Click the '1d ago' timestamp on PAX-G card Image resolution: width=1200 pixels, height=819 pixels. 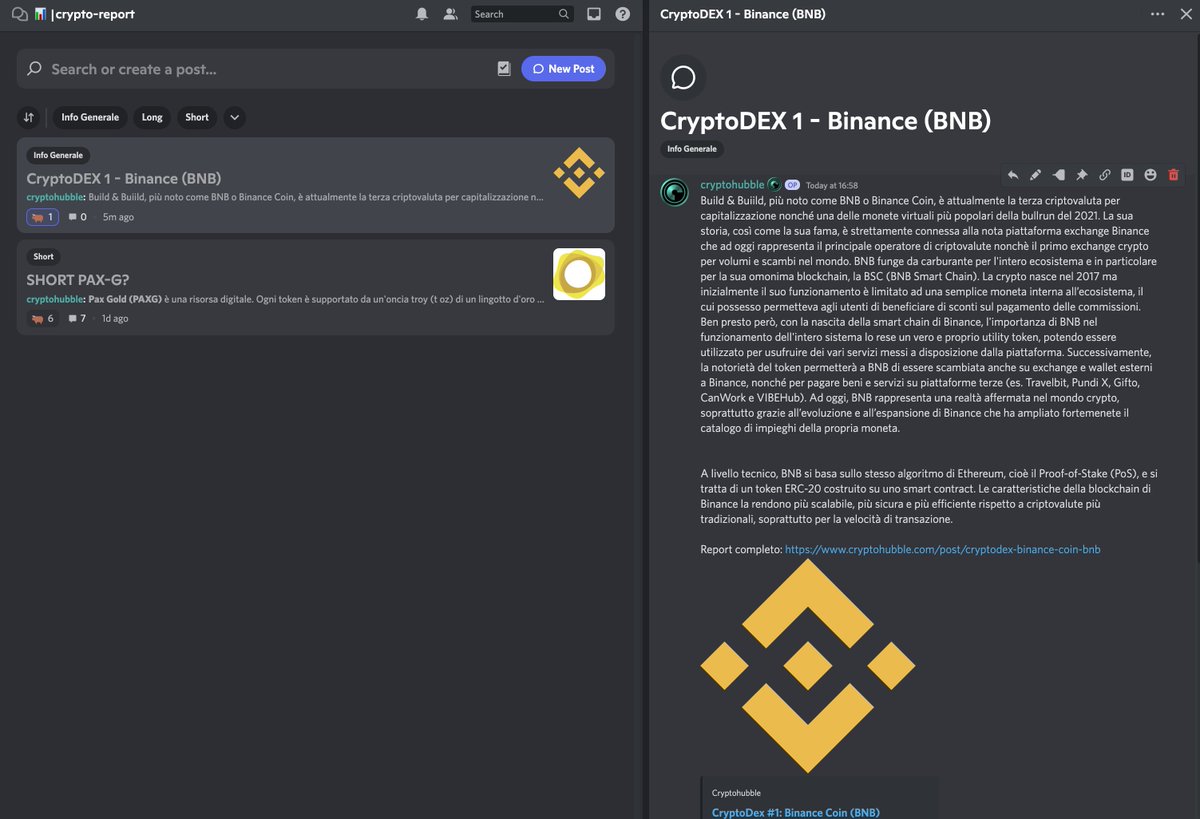[x=115, y=318]
